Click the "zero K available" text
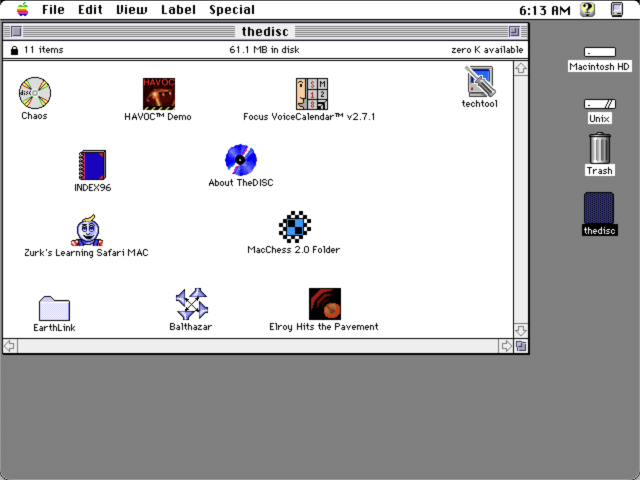This screenshot has width=640, height=480. pyautogui.click(x=487, y=50)
